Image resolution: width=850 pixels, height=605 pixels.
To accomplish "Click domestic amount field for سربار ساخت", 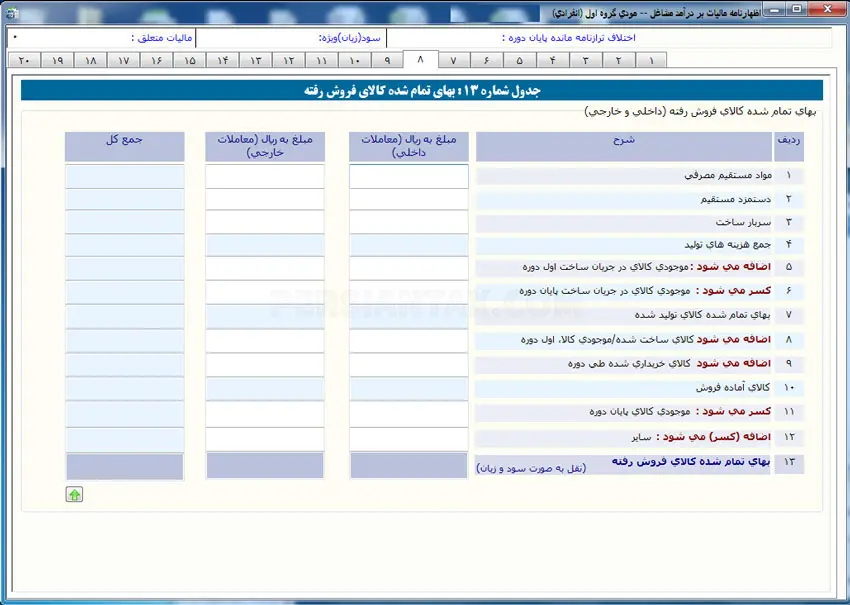I will (409, 222).
